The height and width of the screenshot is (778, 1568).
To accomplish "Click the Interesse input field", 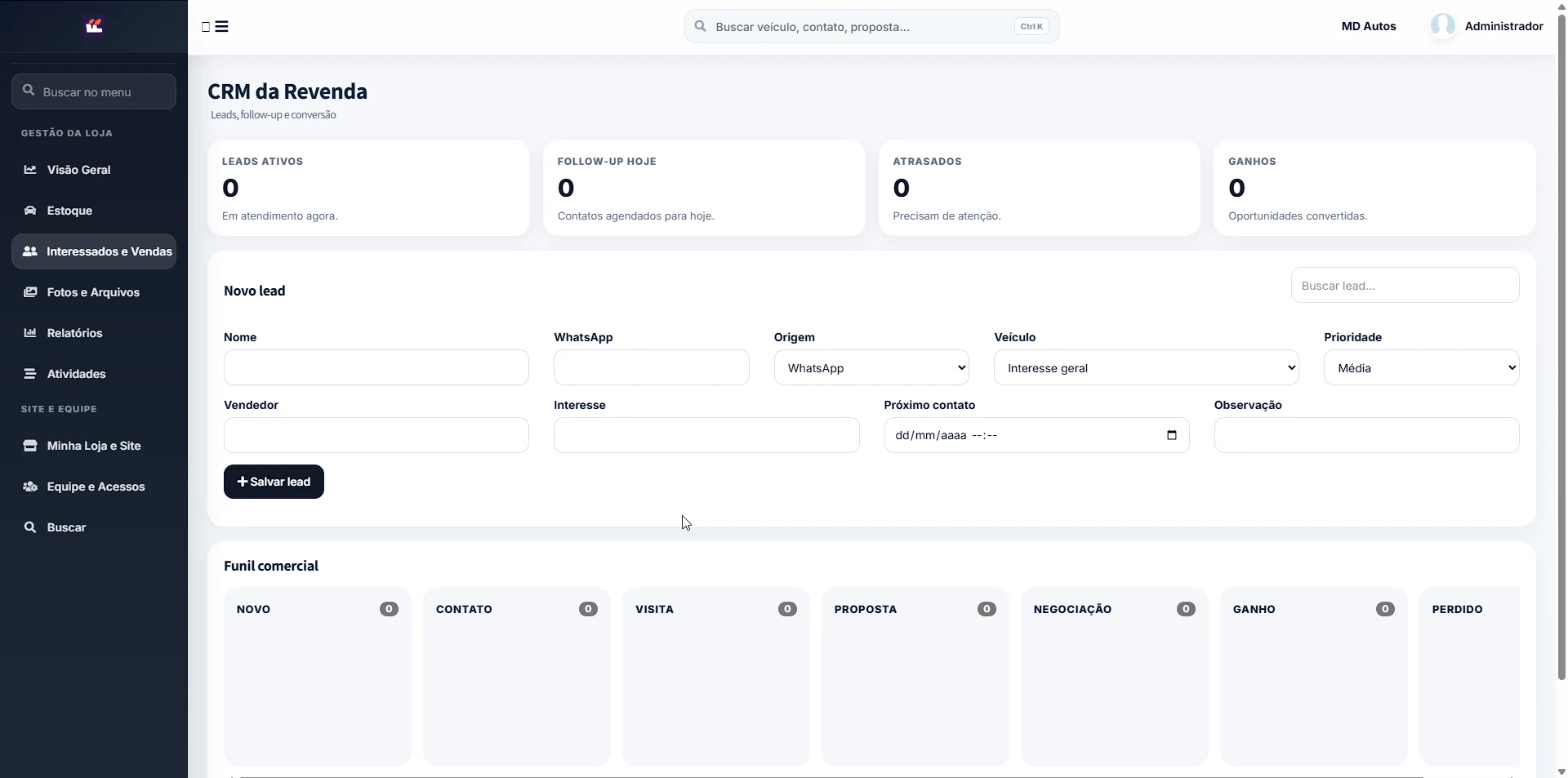I will pos(706,435).
